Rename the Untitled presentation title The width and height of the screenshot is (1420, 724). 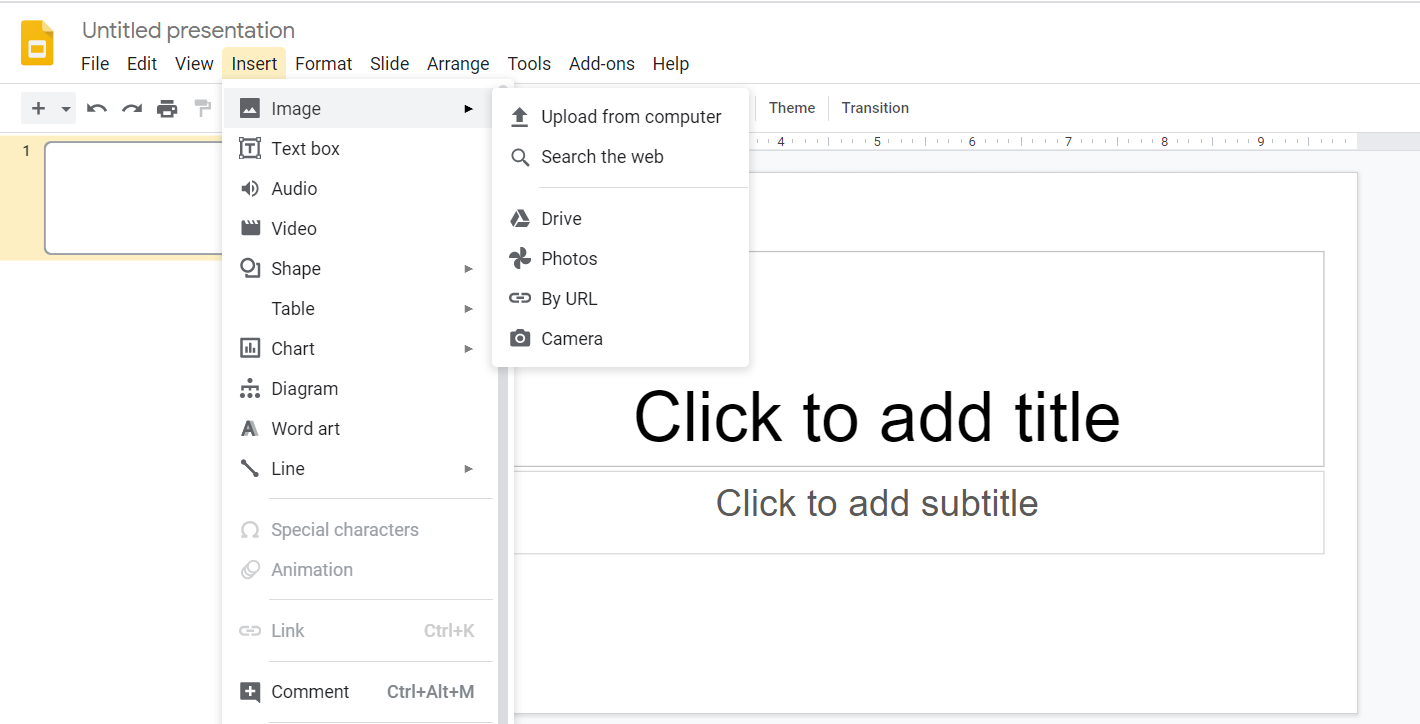(188, 30)
